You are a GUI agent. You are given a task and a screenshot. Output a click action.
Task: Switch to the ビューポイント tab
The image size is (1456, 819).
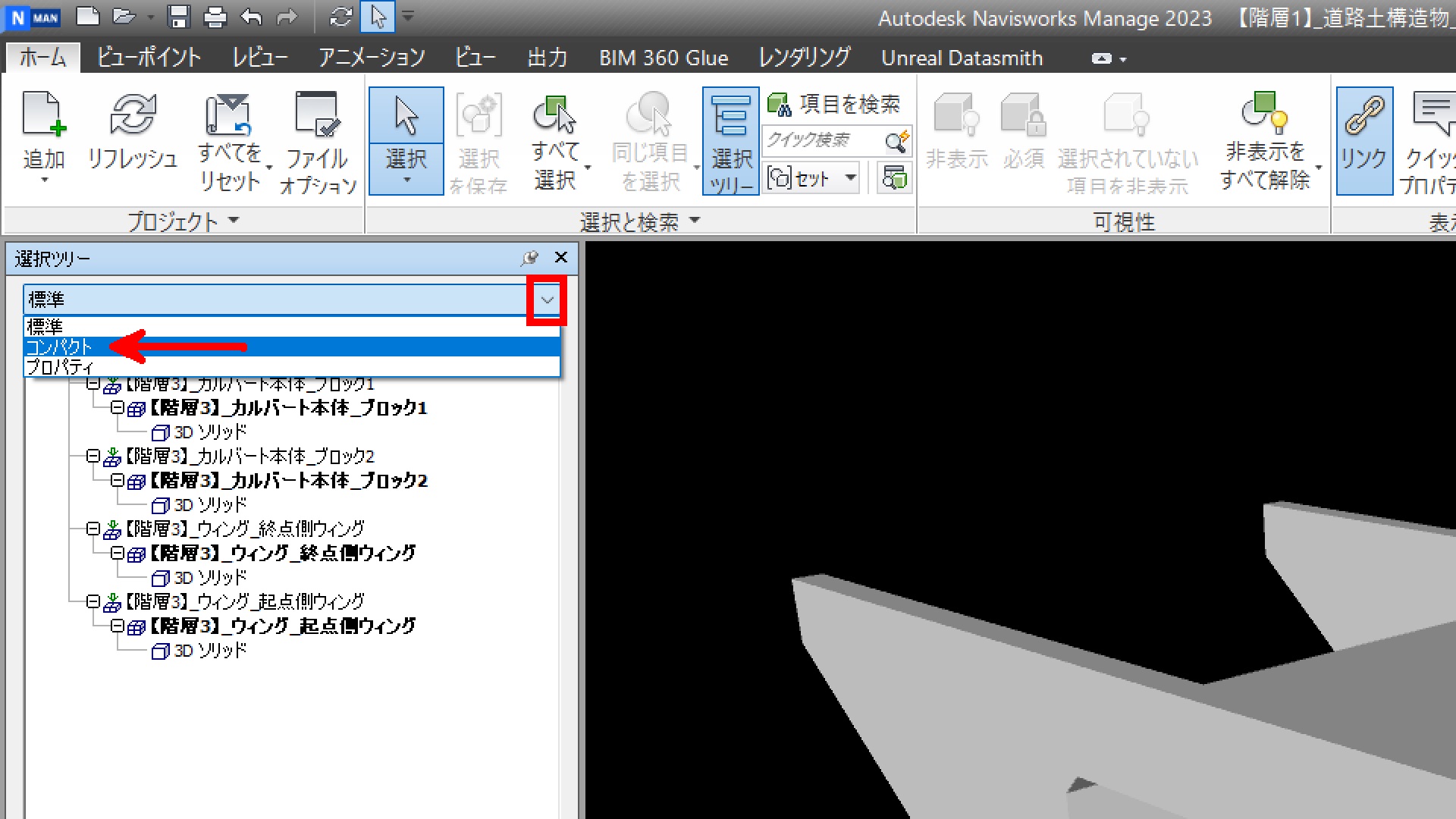tap(149, 58)
